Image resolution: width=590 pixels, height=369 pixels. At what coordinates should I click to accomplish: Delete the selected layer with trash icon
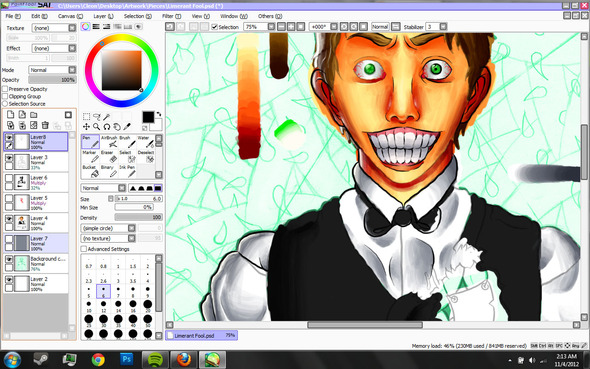(x=45, y=125)
